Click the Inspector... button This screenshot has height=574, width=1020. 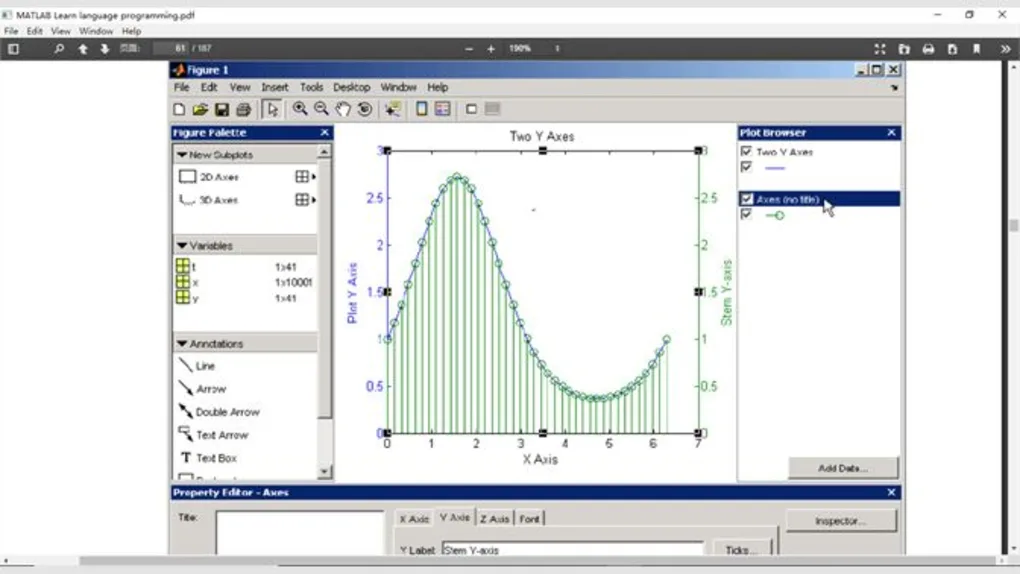click(x=841, y=521)
